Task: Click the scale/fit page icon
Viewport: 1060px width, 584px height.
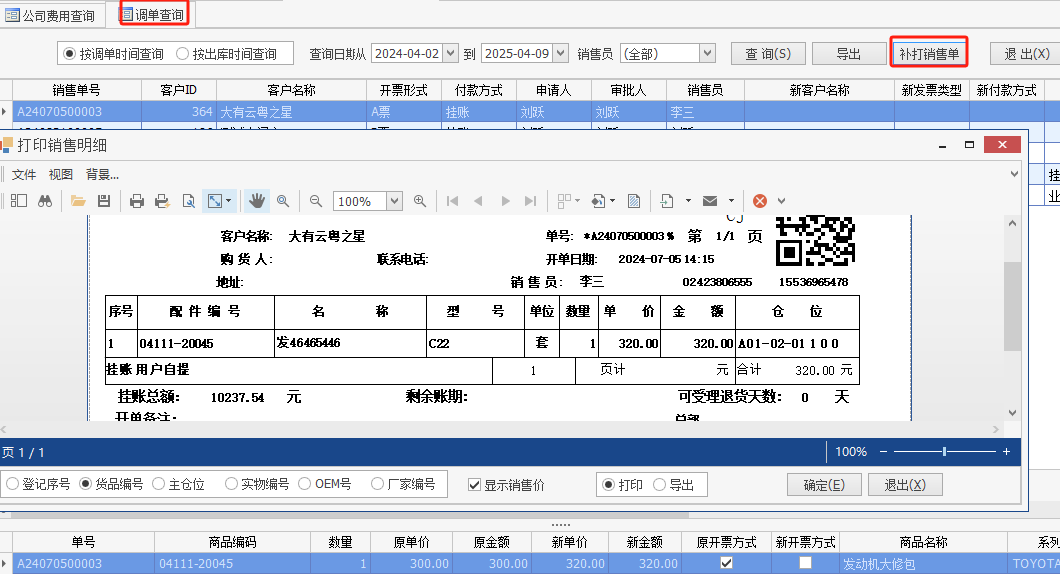Action: coord(215,201)
